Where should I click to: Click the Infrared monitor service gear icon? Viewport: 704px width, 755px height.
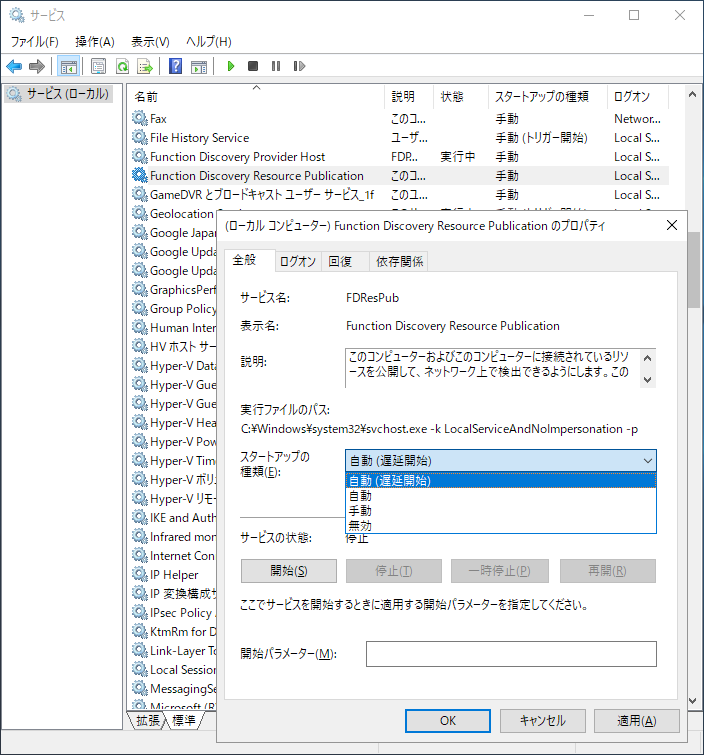click(140, 536)
